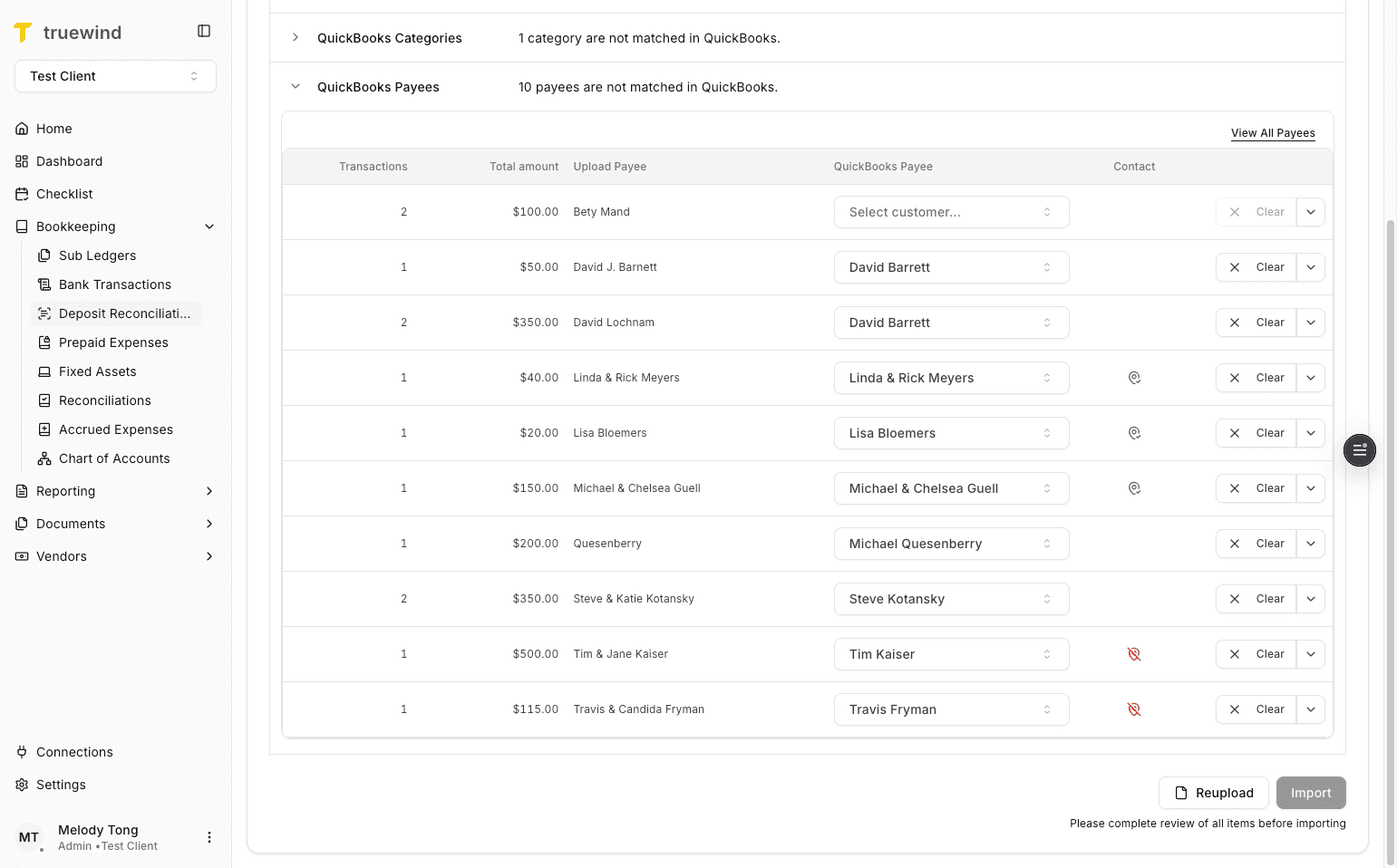Expand the QuickBooks Categories section
The width and height of the screenshot is (1397, 868).
tap(295, 38)
